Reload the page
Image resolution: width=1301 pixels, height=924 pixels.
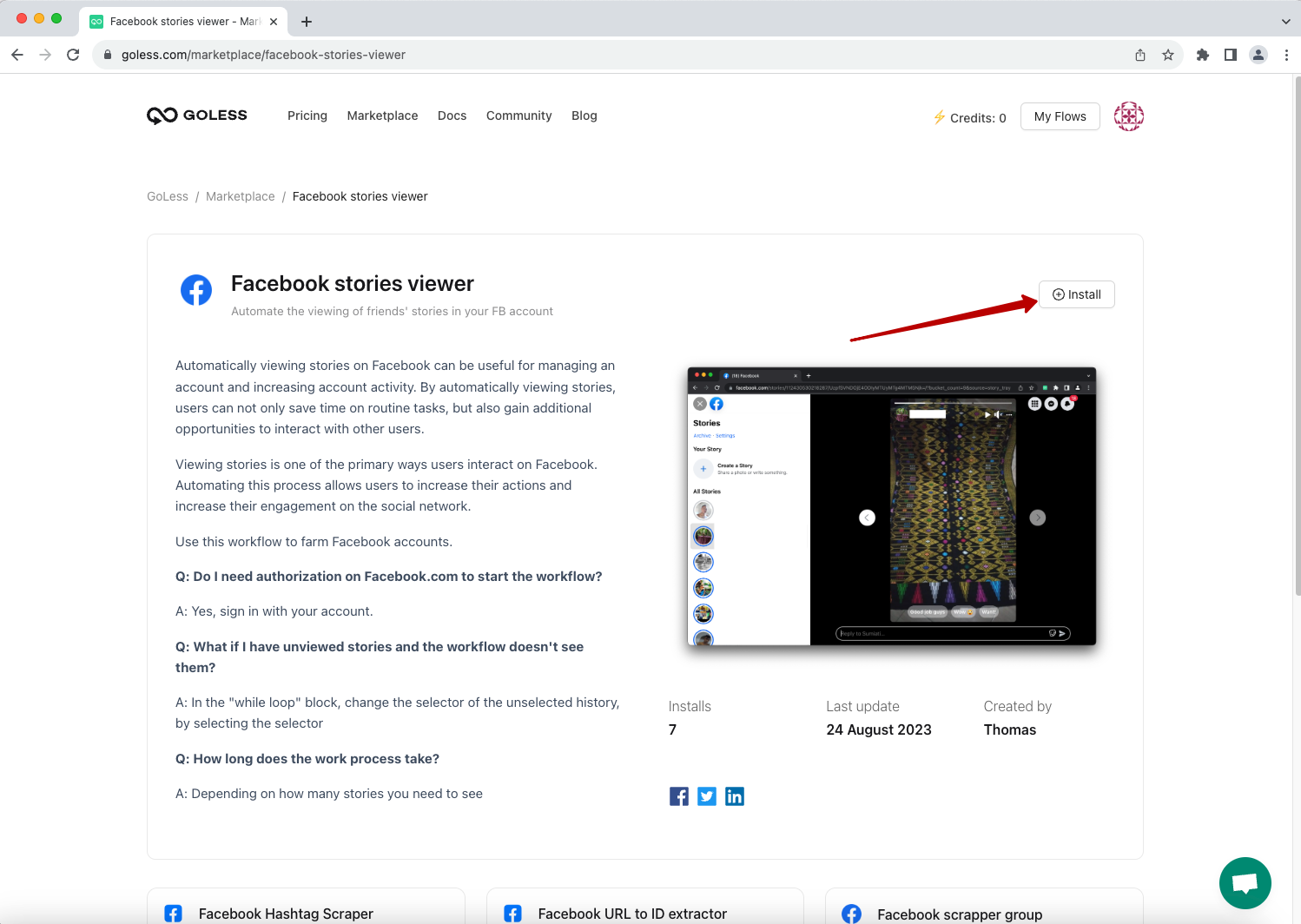(73, 55)
